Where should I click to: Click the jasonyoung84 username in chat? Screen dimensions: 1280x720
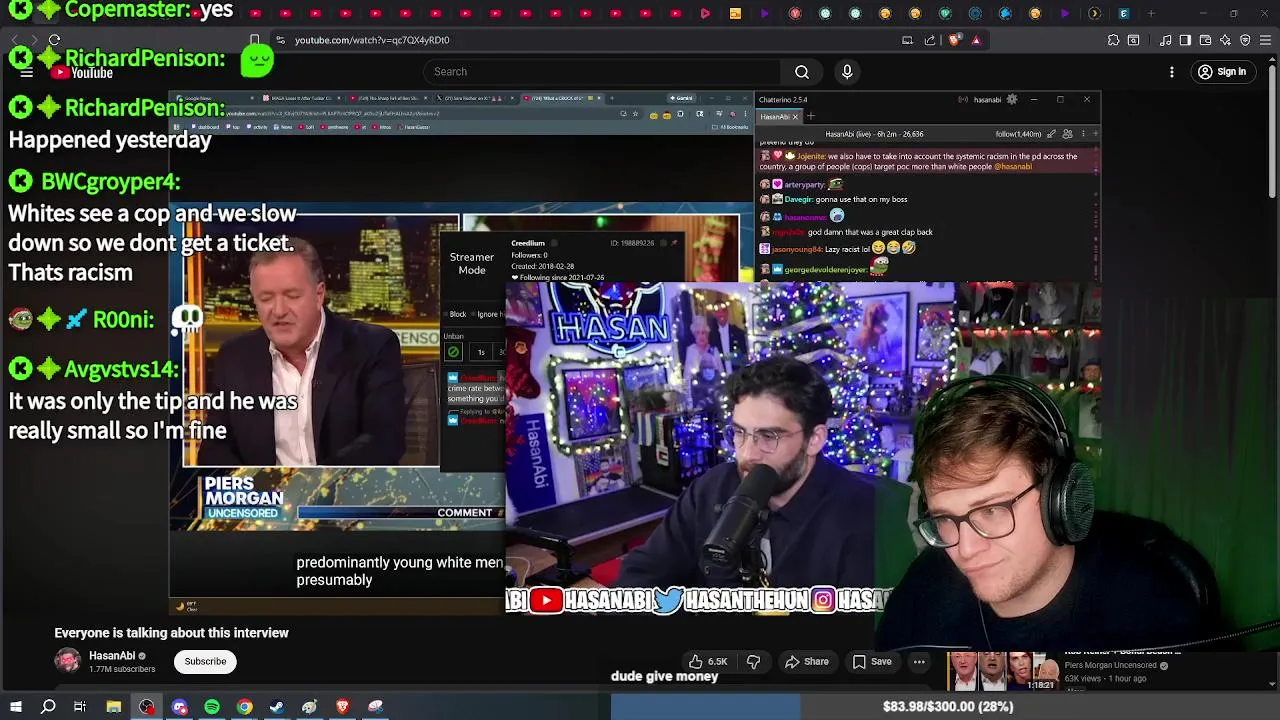(x=795, y=249)
